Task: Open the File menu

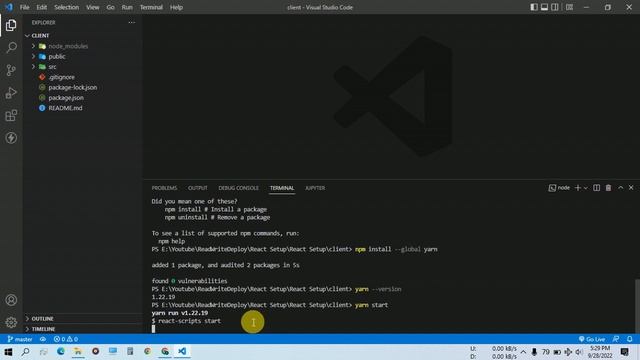Action: click(x=24, y=7)
